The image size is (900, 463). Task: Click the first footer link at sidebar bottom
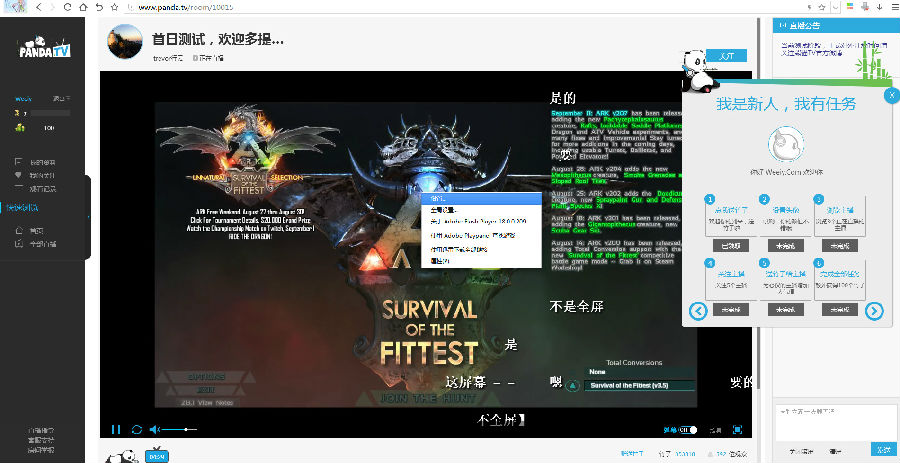(x=42, y=430)
